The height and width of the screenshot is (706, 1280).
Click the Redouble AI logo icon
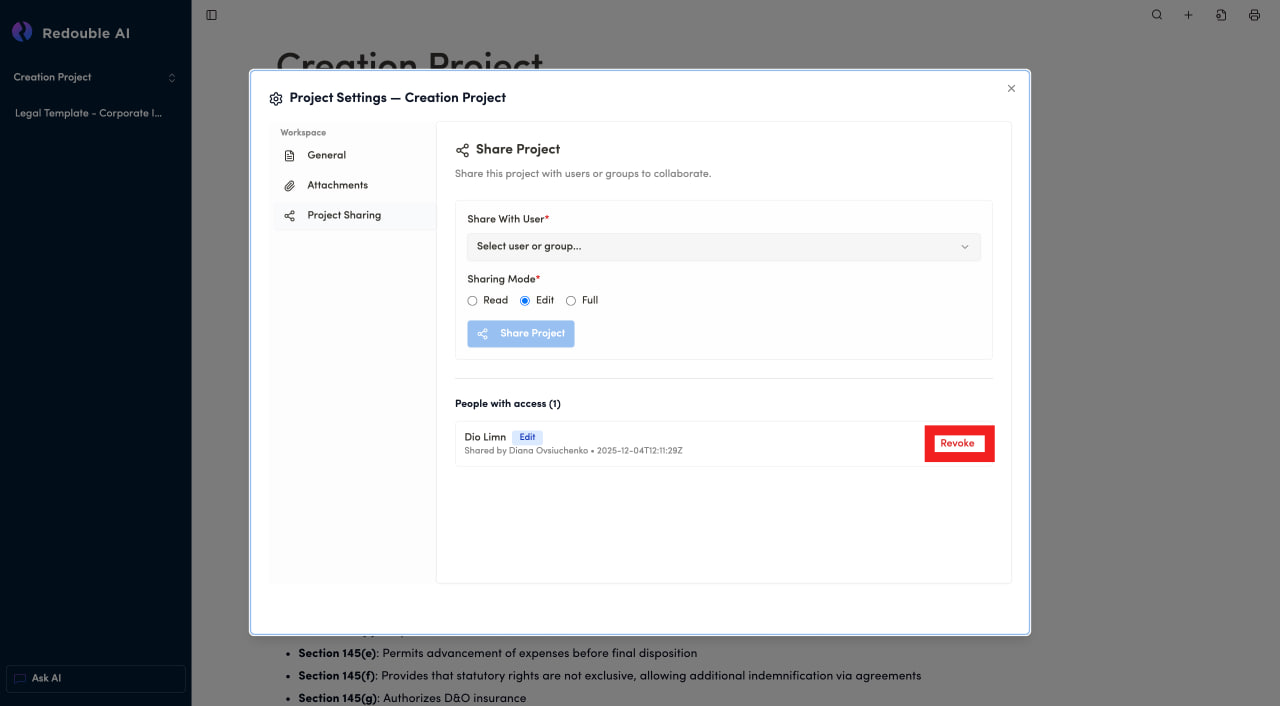pyautogui.click(x=22, y=32)
